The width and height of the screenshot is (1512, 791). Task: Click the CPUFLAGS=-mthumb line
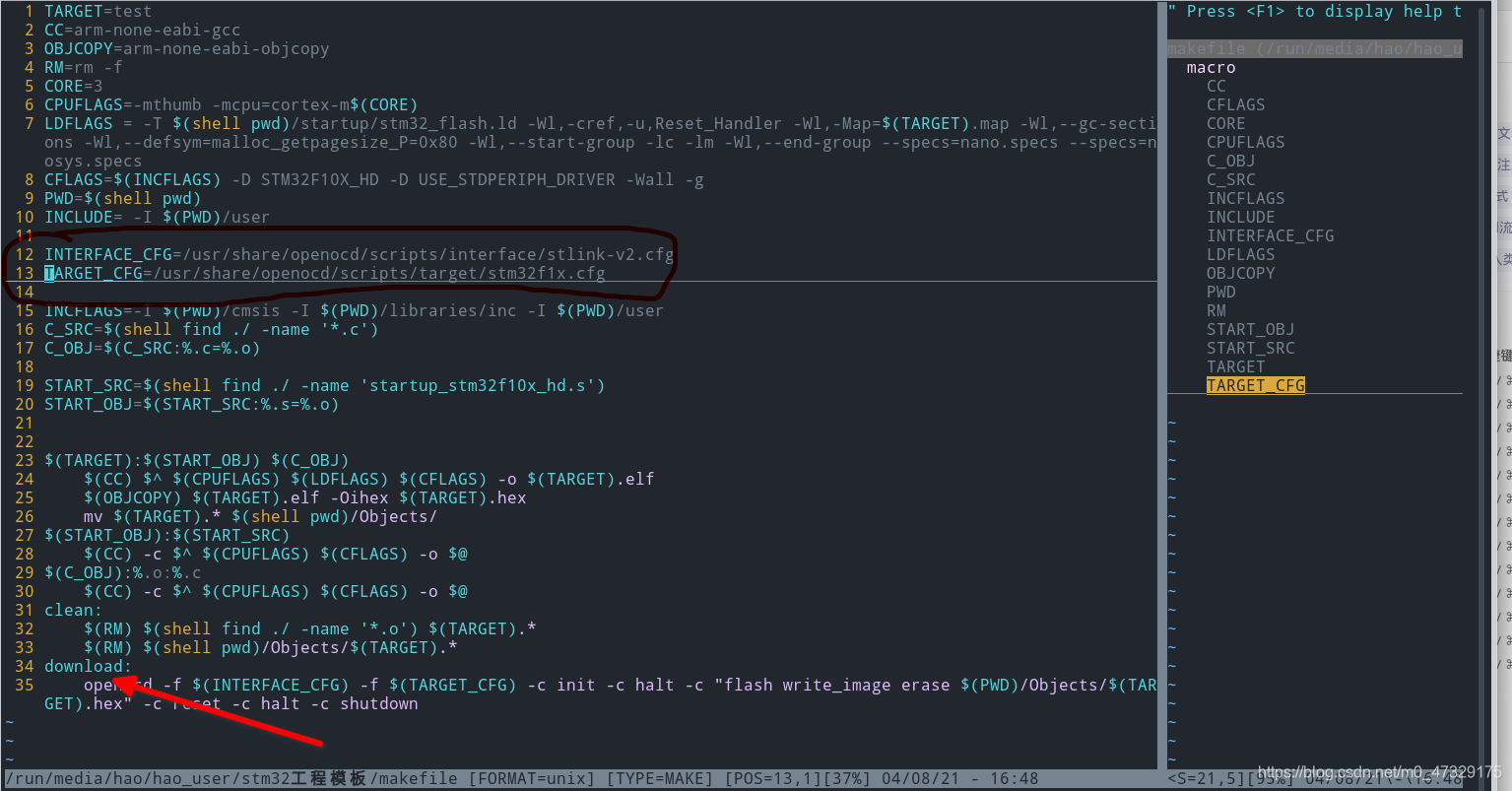click(230, 104)
